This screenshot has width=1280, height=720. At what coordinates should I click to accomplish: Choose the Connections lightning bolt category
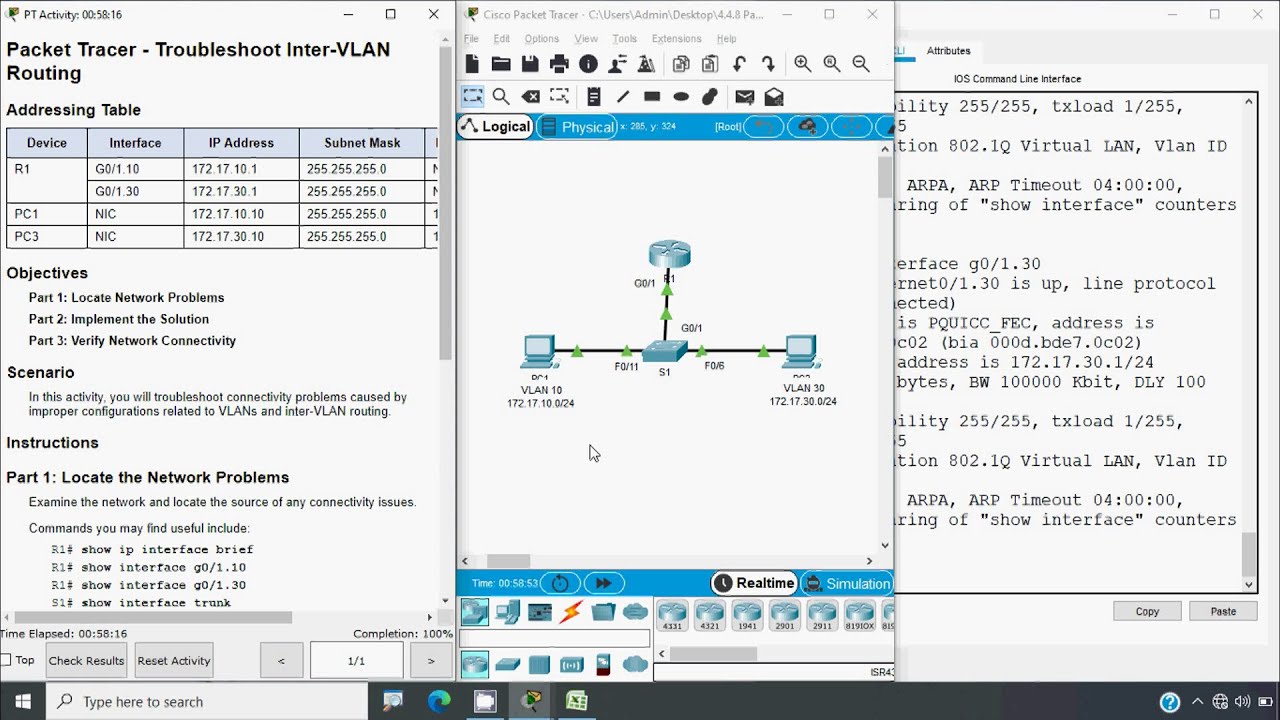point(571,611)
